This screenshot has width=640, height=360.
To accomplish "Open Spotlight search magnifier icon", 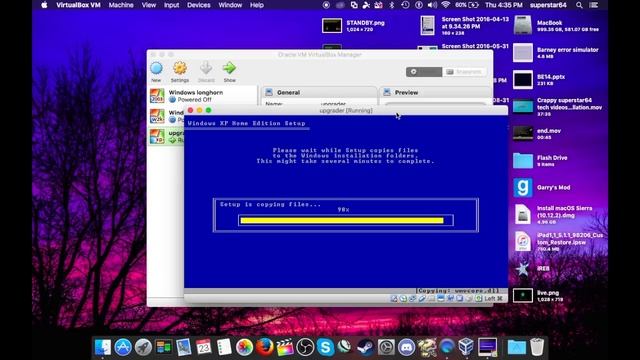I will [579, 5].
